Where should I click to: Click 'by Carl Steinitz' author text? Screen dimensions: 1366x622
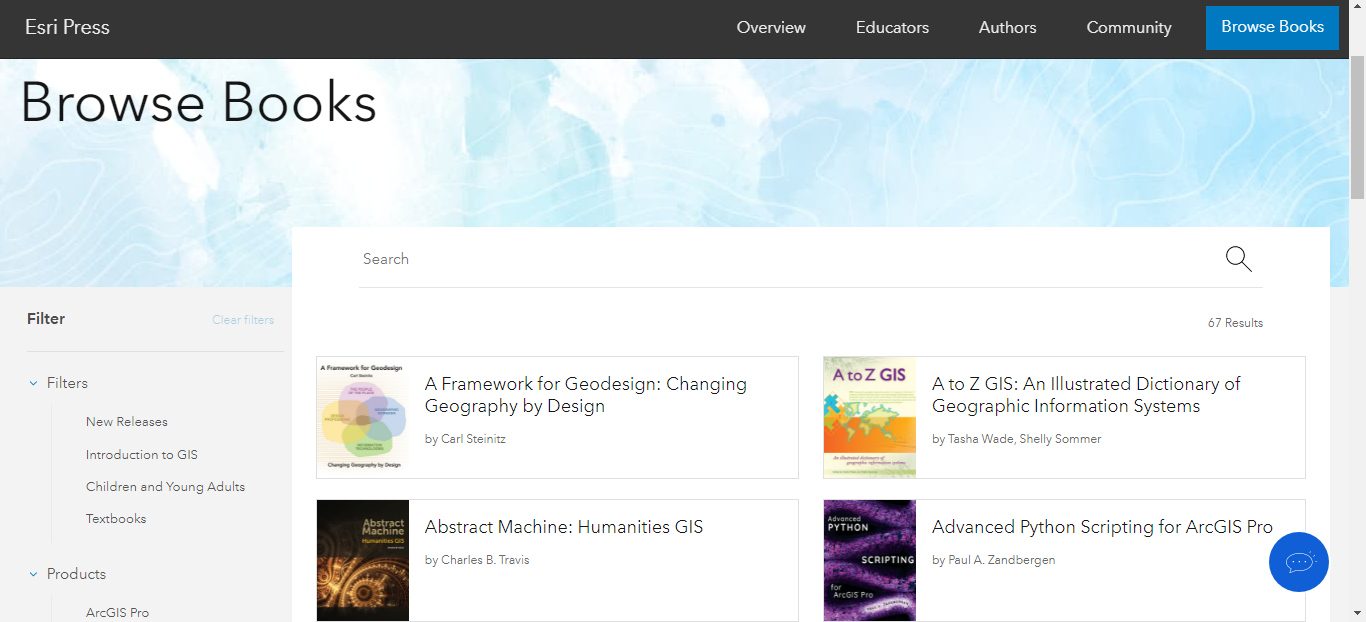pos(465,439)
